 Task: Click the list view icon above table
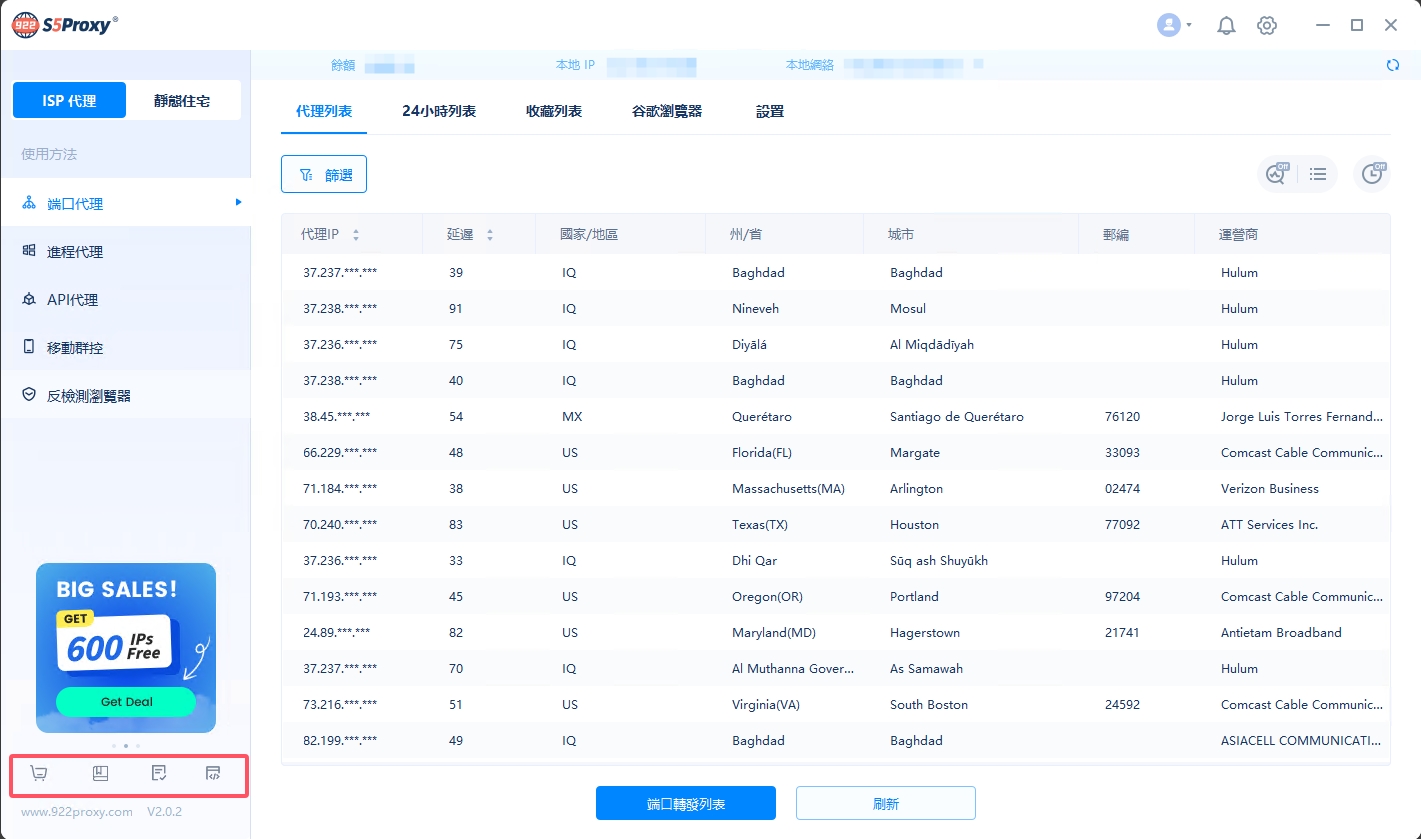[1318, 174]
